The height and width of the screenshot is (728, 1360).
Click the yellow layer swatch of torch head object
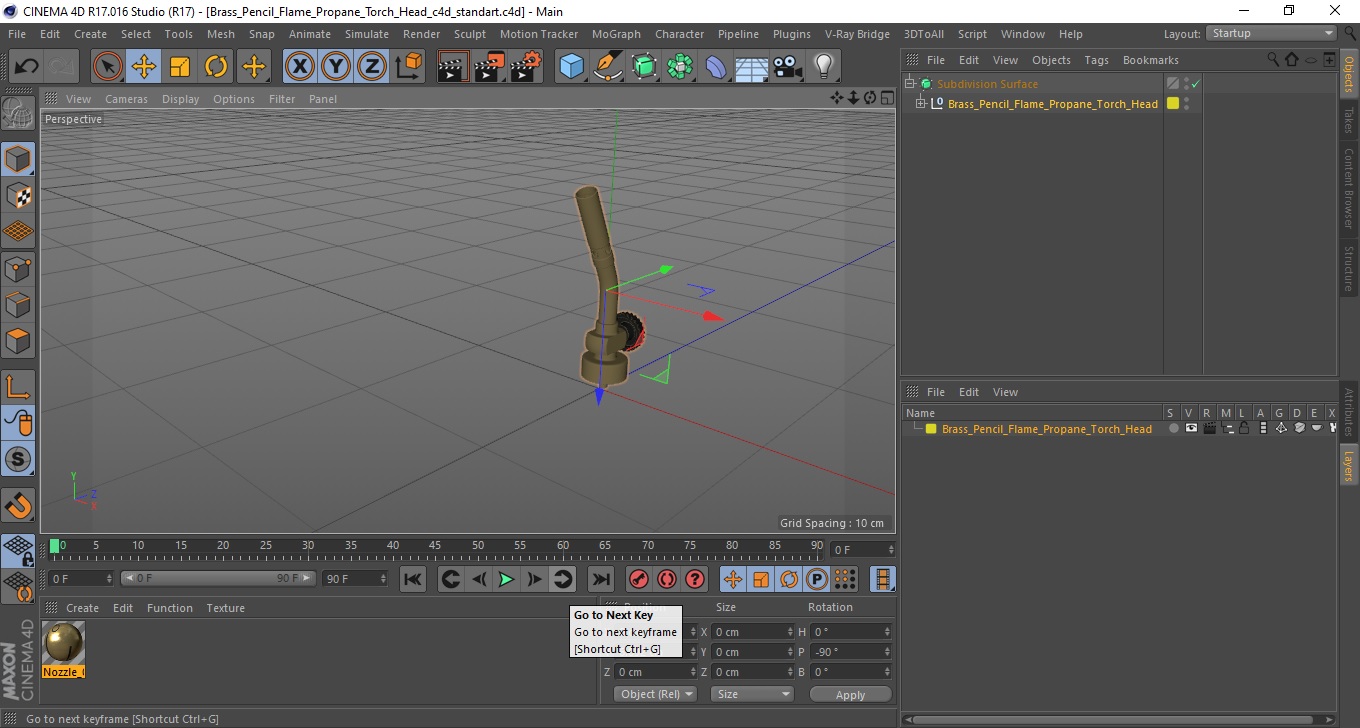pyautogui.click(x=1173, y=103)
